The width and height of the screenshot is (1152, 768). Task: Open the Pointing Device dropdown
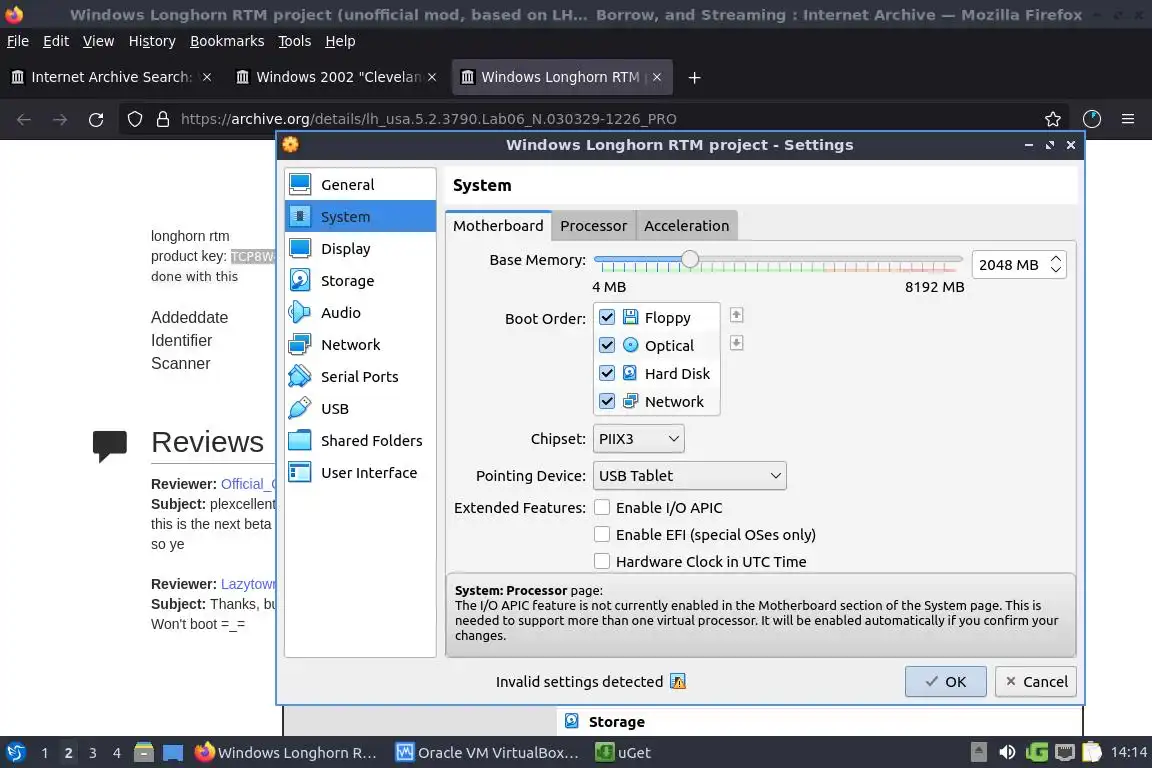[x=689, y=475]
